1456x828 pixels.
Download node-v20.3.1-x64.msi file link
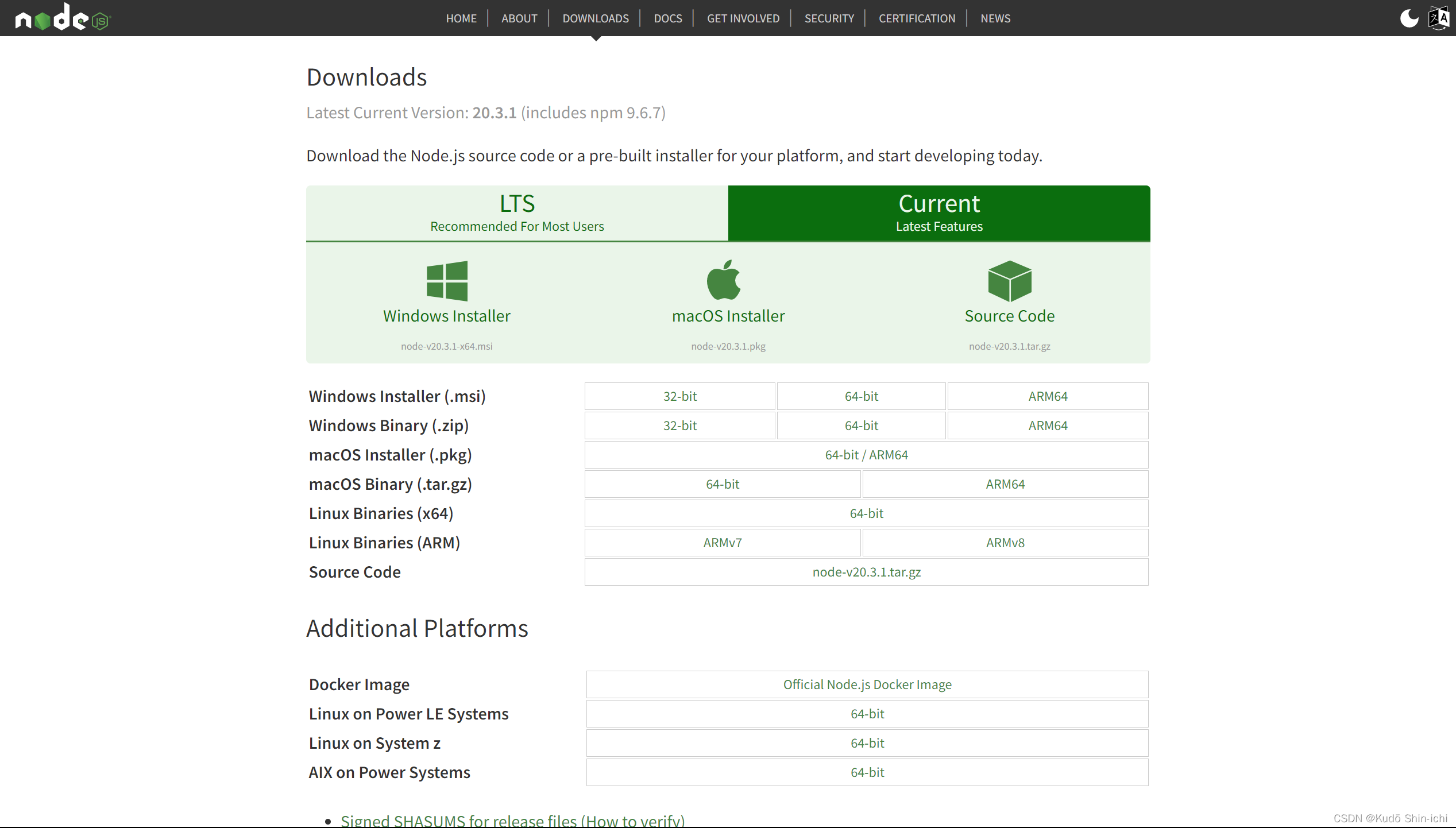(x=447, y=346)
